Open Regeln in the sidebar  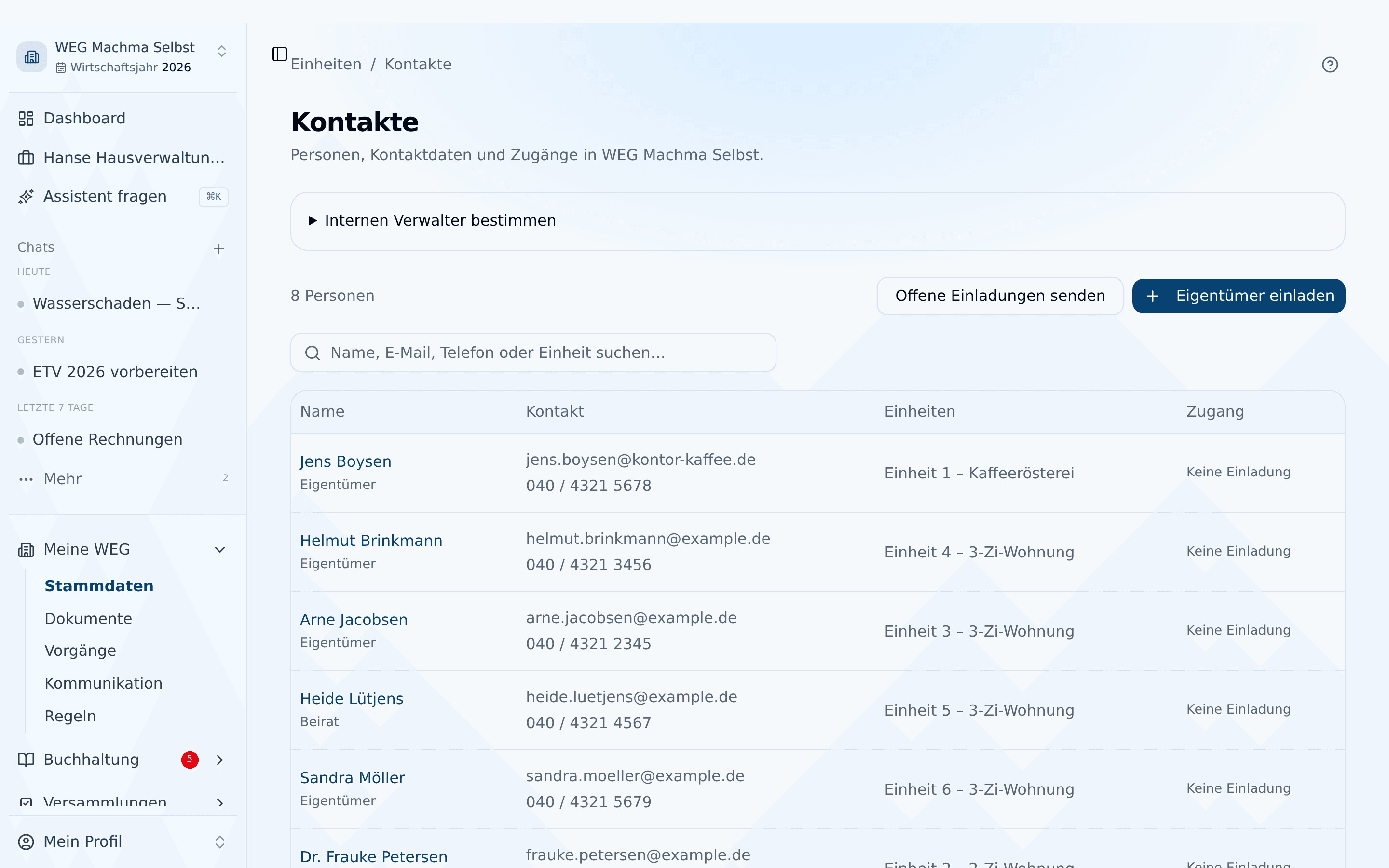(x=70, y=716)
